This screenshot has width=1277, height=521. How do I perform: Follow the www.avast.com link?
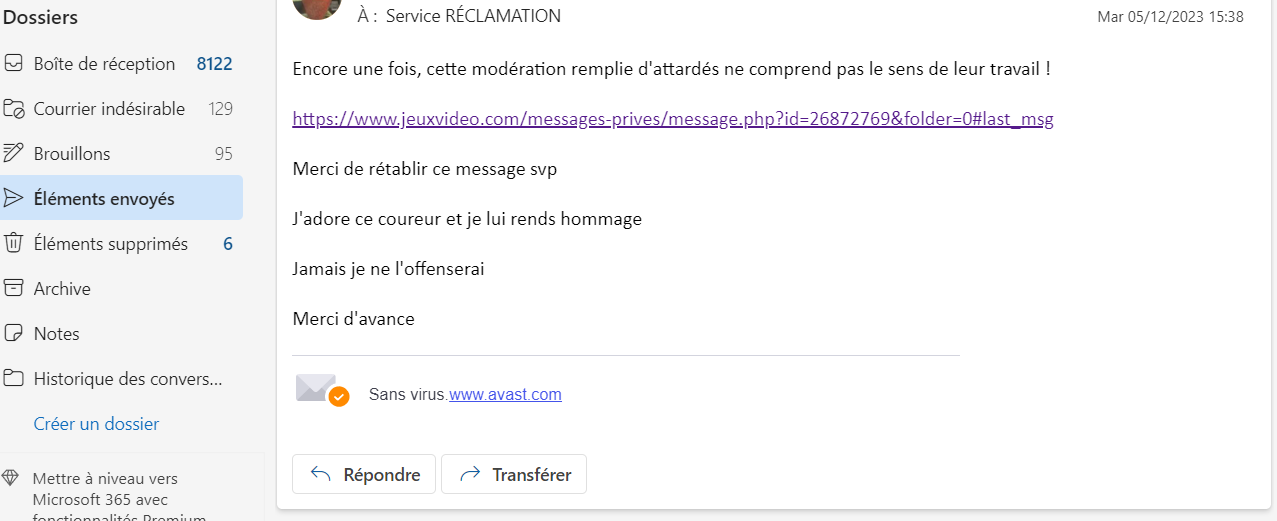coord(505,395)
